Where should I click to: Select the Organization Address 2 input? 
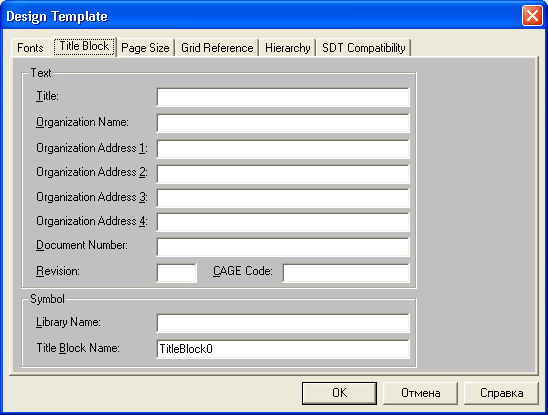tap(283, 174)
